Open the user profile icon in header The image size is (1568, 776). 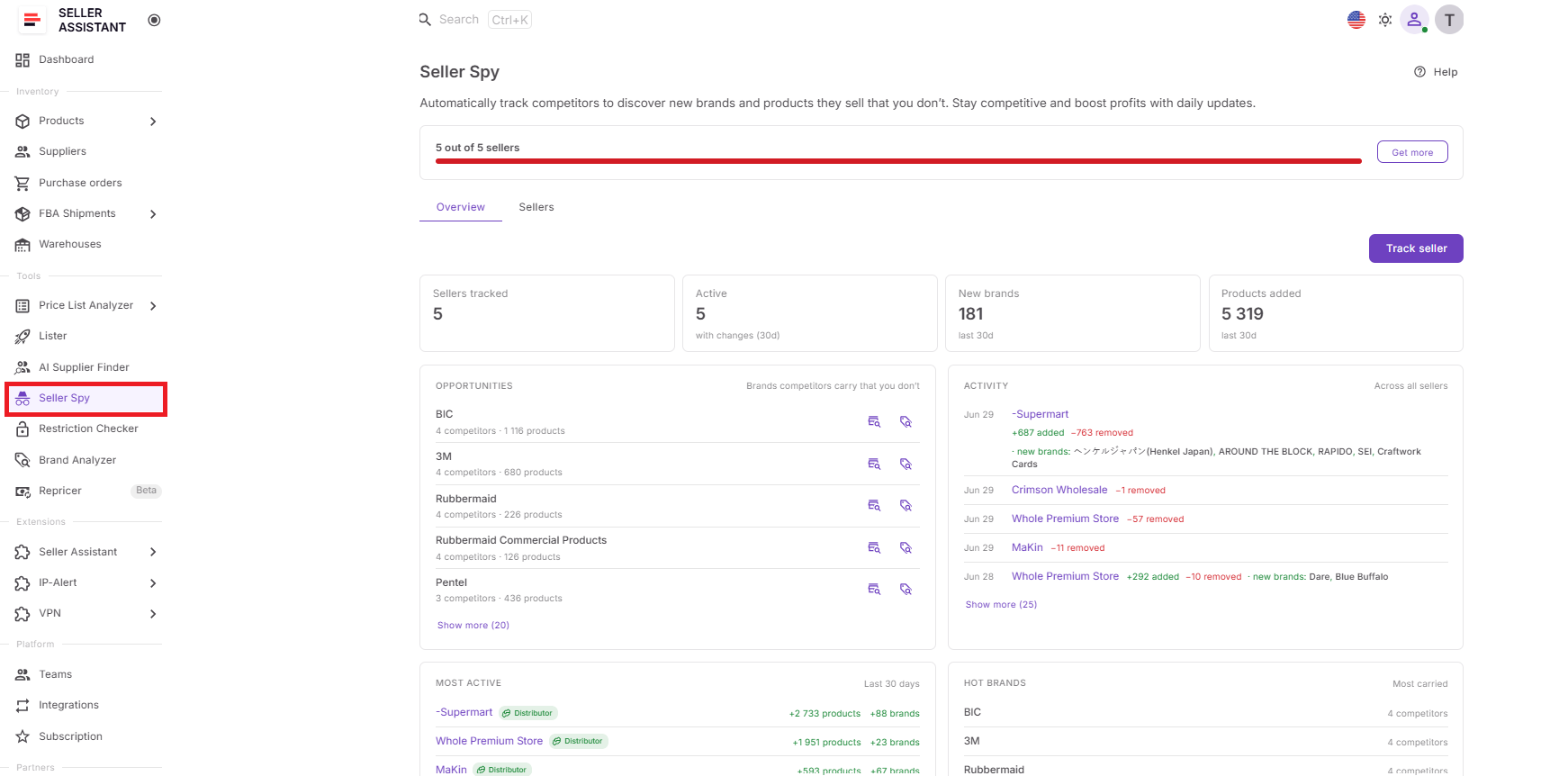point(1414,19)
